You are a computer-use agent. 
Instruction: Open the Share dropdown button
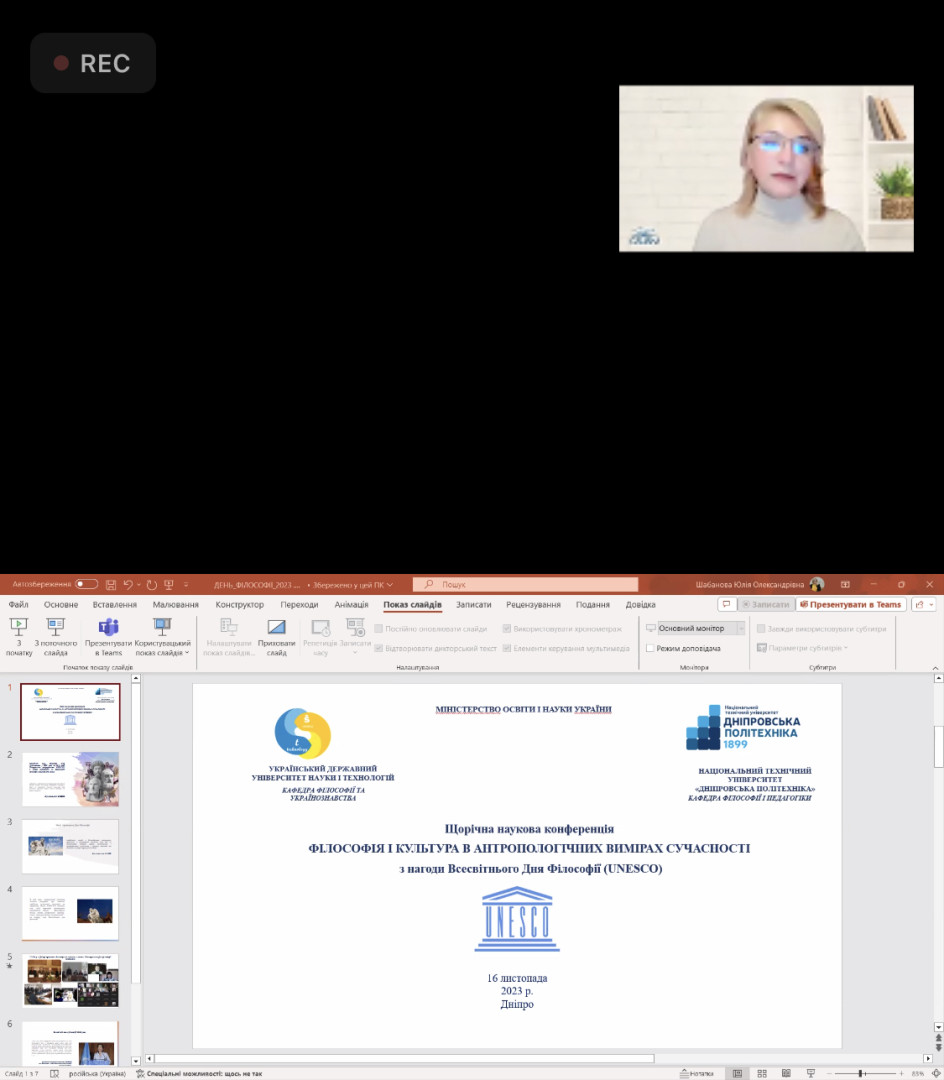coord(924,604)
